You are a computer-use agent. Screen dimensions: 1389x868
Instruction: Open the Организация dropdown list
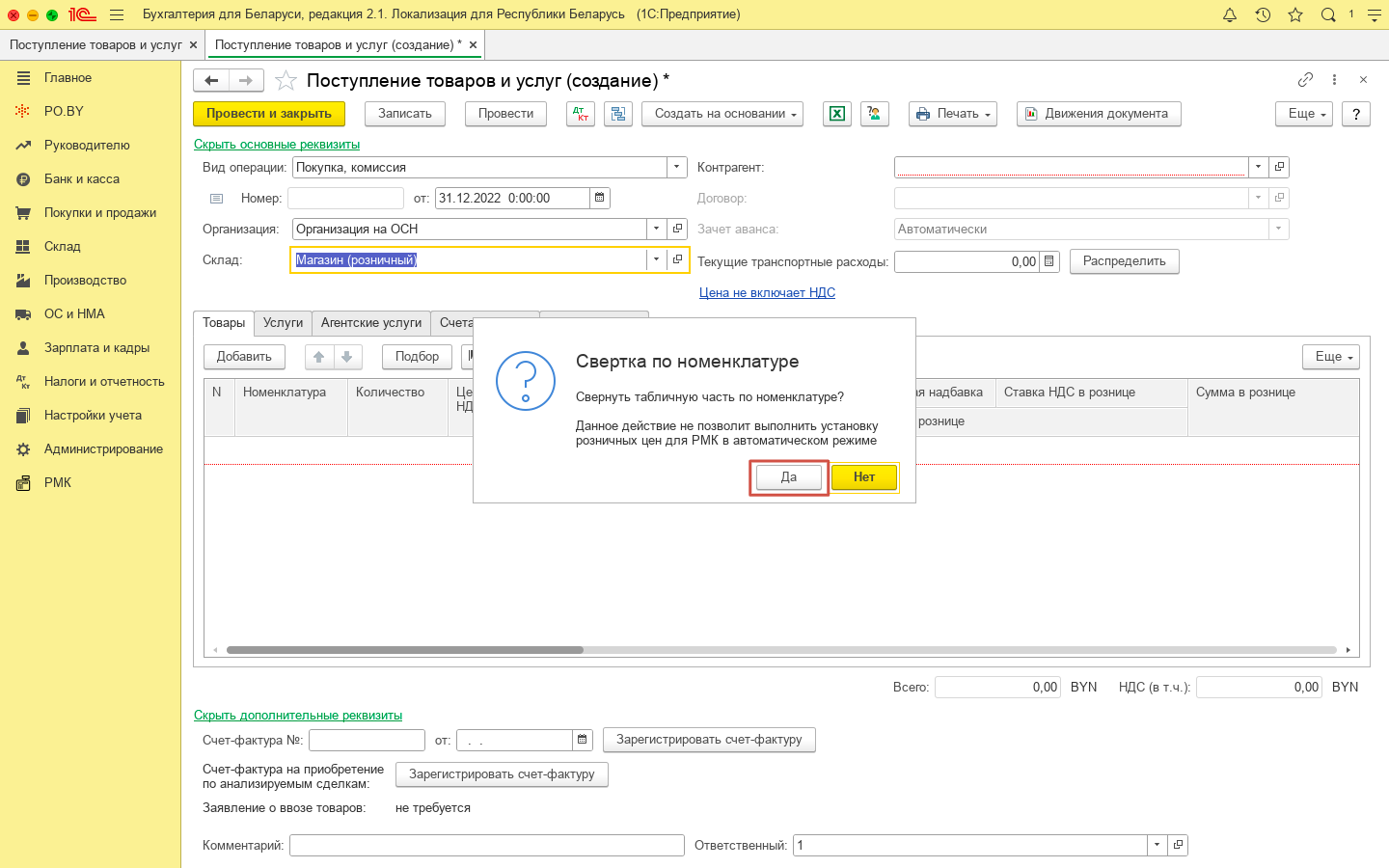[657, 229]
